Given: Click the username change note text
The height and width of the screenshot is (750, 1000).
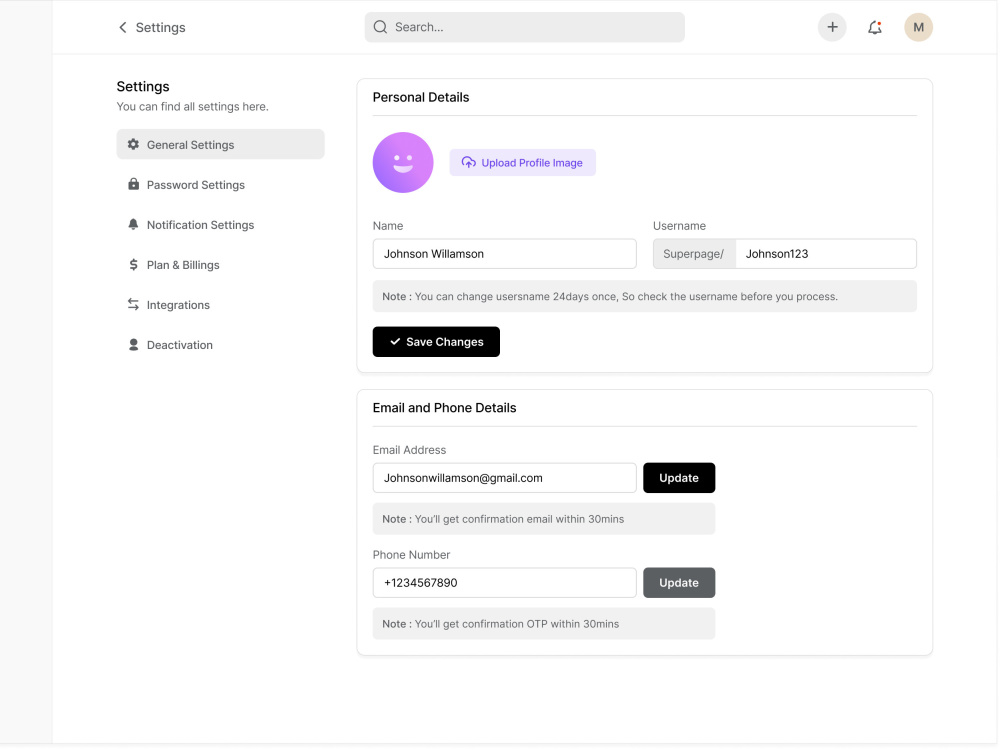Looking at the screenshot, I should point(645,296).
